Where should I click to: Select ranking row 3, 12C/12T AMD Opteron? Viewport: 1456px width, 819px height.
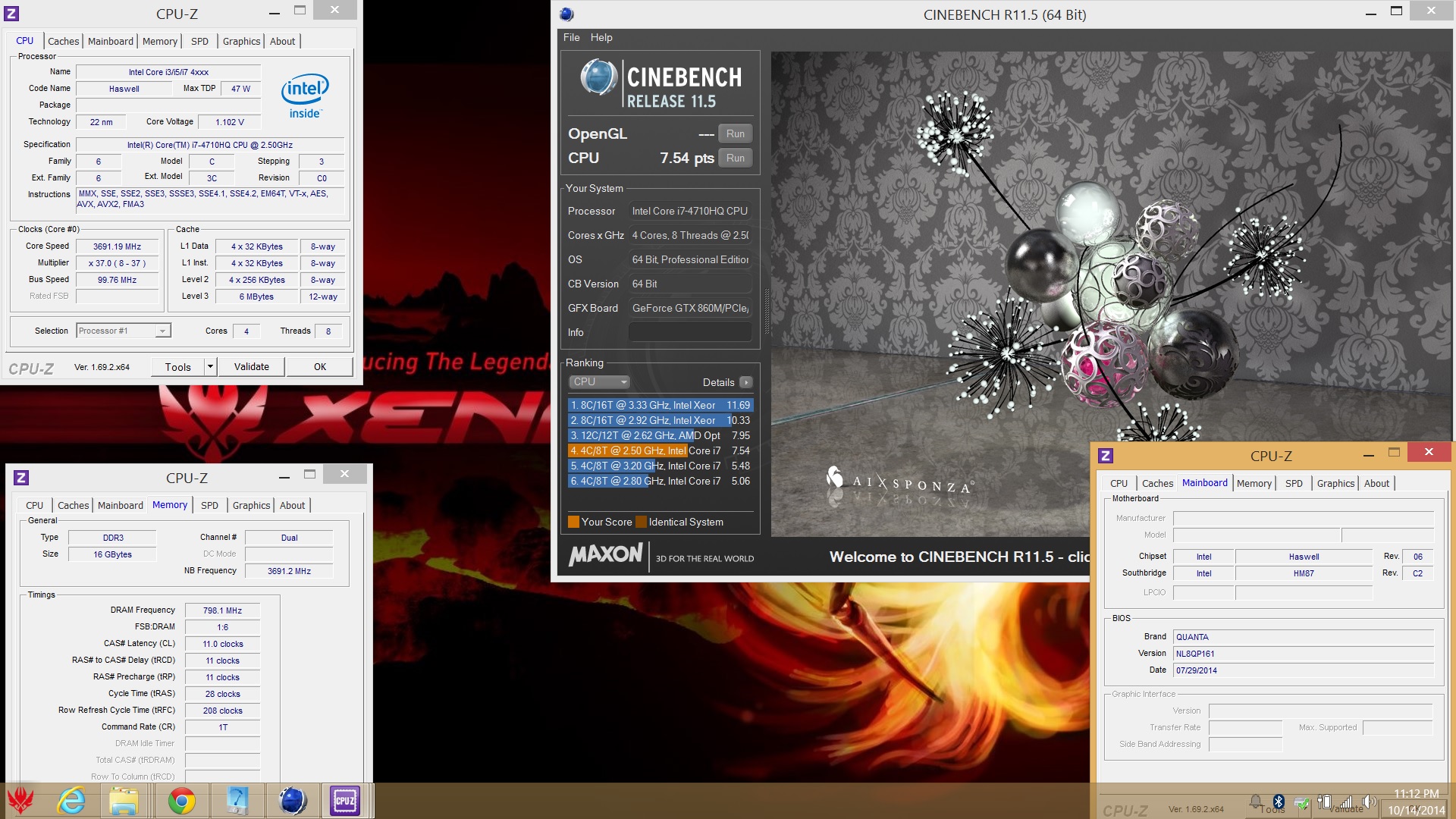(661, 435)
